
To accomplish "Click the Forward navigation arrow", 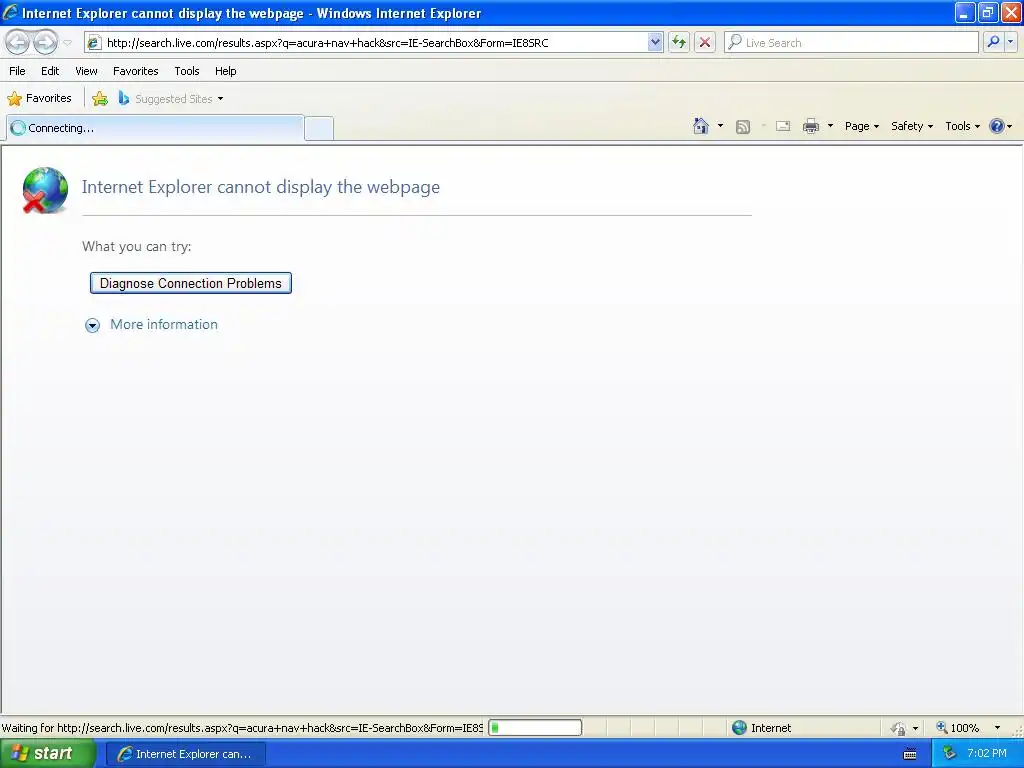I will (x=45, y=42).
